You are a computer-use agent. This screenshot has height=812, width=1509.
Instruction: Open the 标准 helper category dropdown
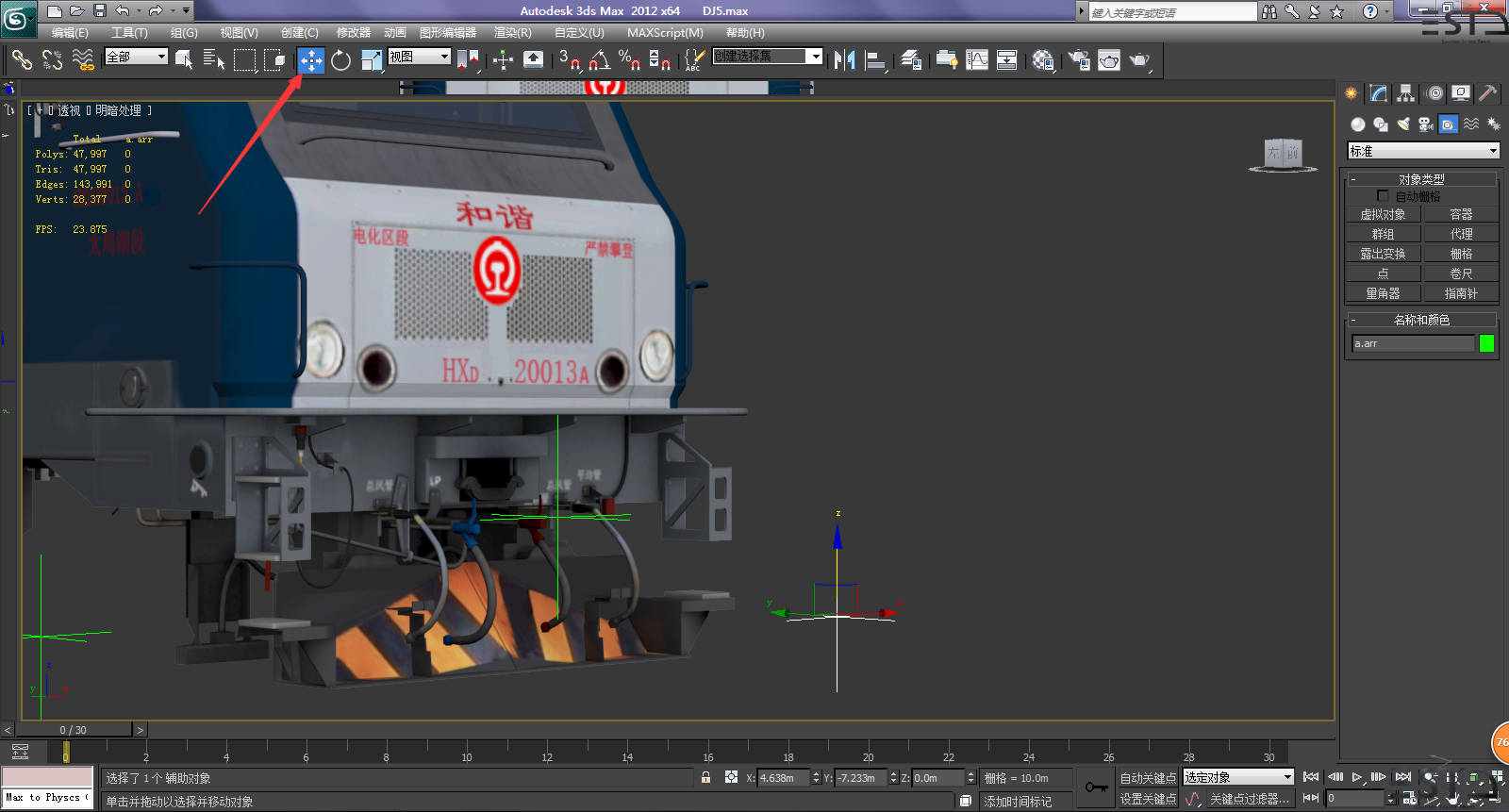click(x=1423, y=151)
